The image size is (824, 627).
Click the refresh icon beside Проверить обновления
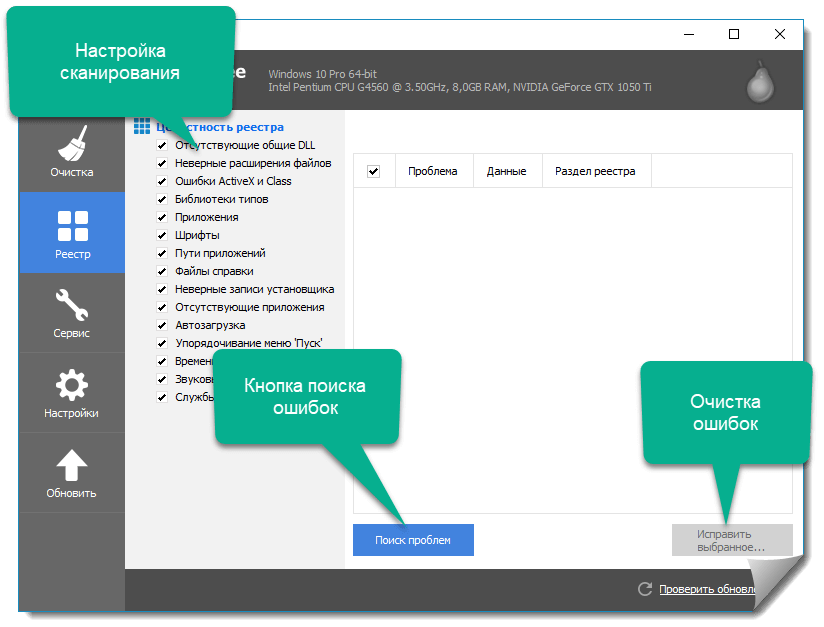[x=645, y=590]
